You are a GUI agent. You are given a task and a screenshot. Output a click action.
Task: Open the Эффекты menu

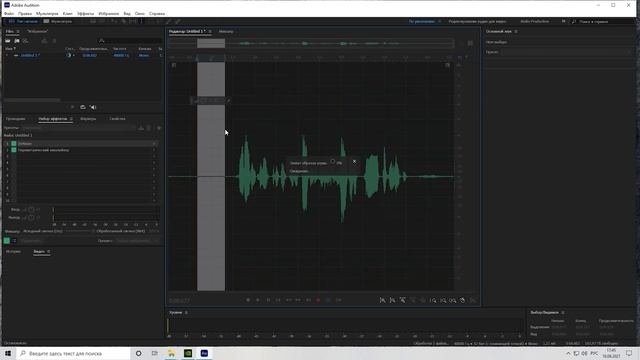click(x=85, y=13)
